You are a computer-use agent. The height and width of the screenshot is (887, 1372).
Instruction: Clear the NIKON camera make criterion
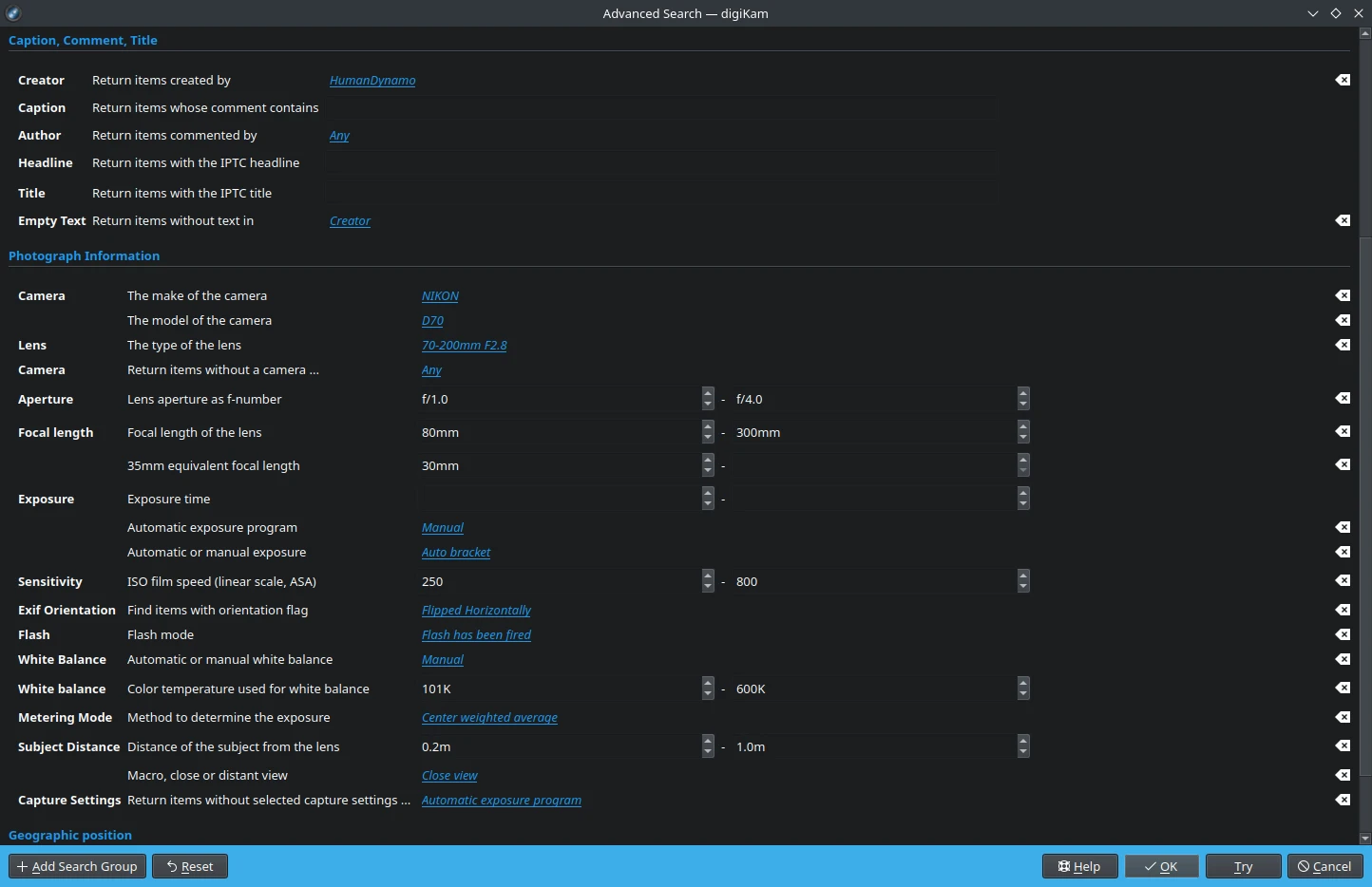(1342, 295)
